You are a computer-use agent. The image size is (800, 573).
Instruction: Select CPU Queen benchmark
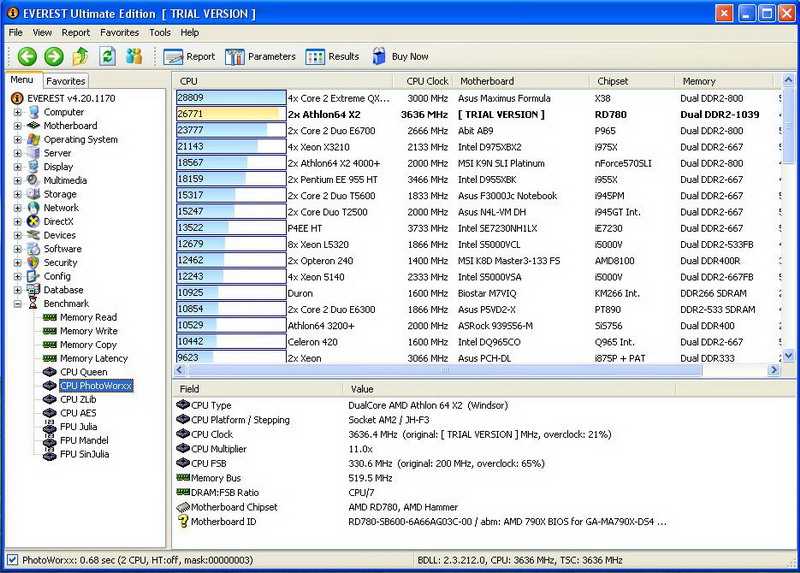pos(83,372)
